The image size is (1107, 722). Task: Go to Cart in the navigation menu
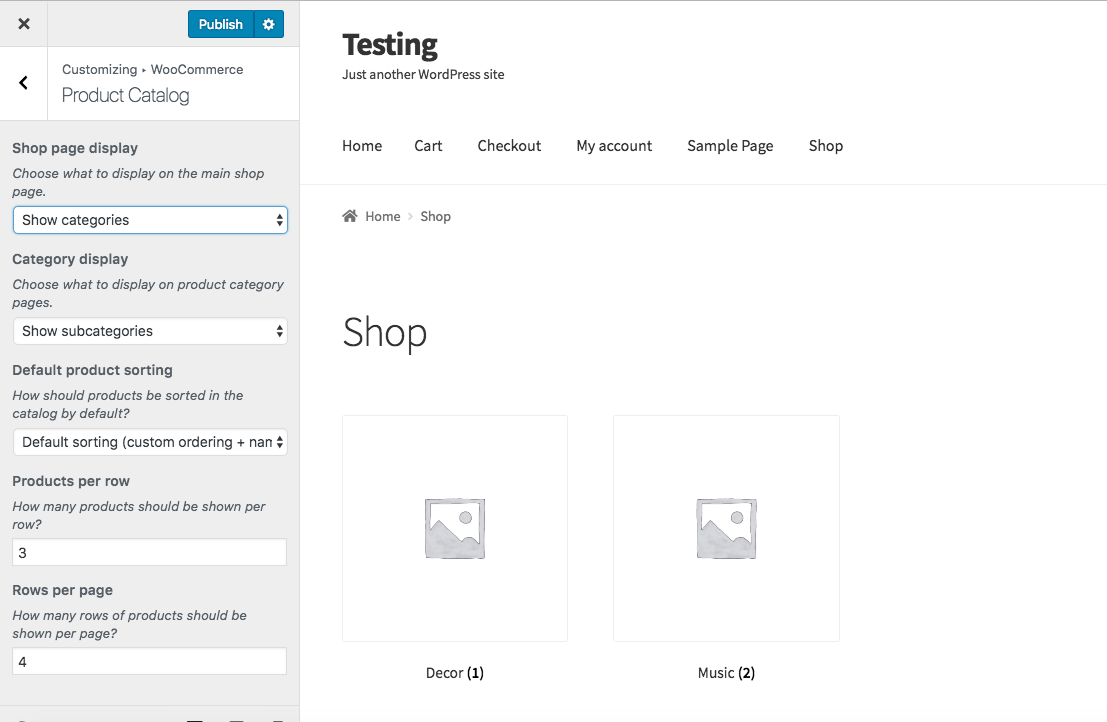428,146
